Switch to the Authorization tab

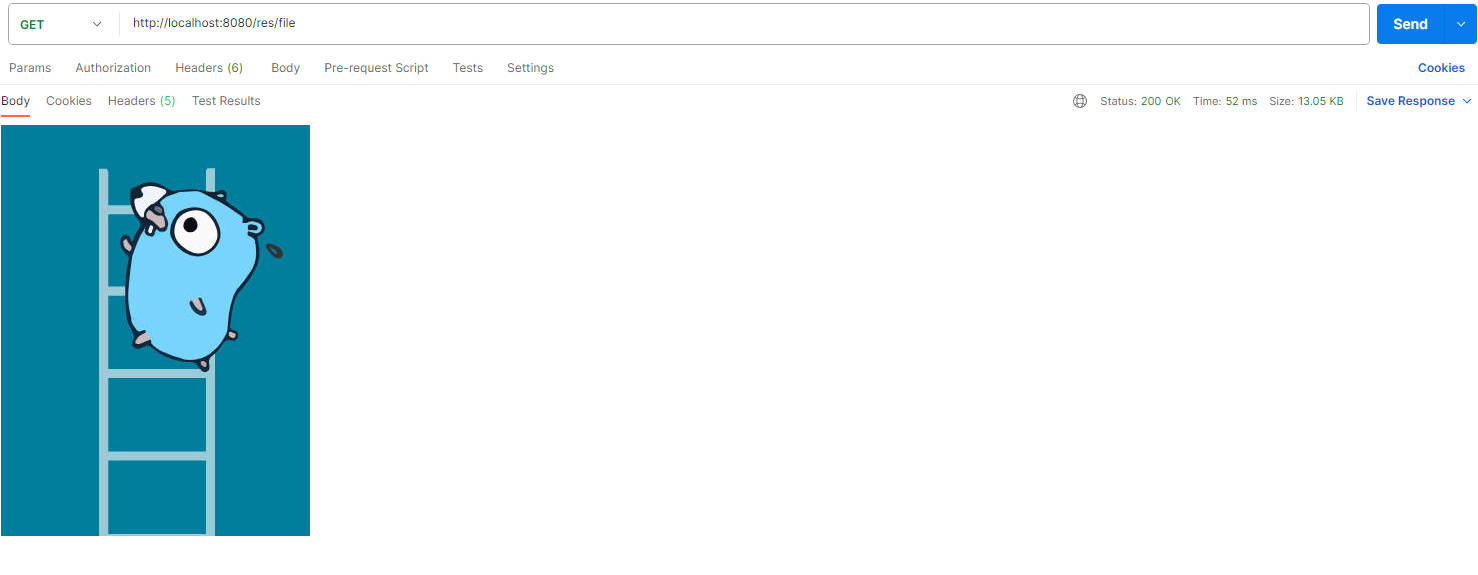(113, 68)
